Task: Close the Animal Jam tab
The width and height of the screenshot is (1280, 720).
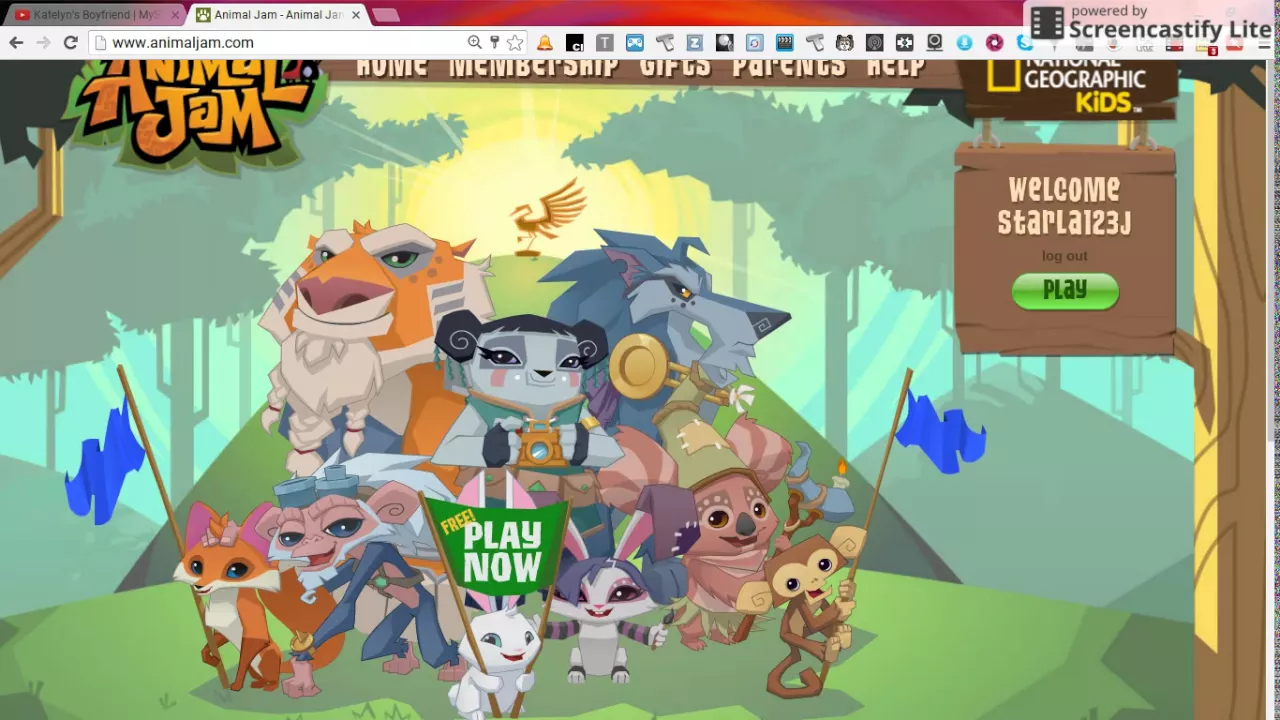Action: pos(356,15)
